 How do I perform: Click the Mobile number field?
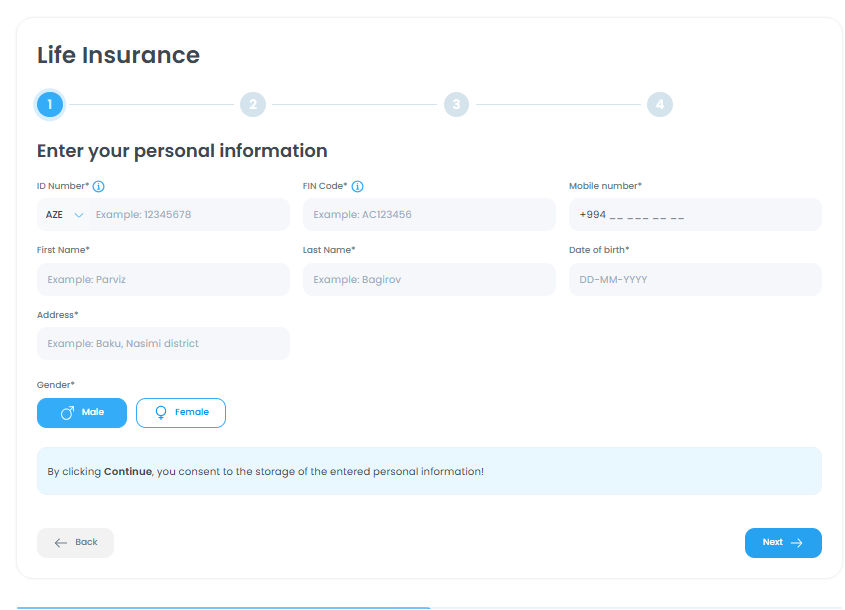(x=695, y=215)
